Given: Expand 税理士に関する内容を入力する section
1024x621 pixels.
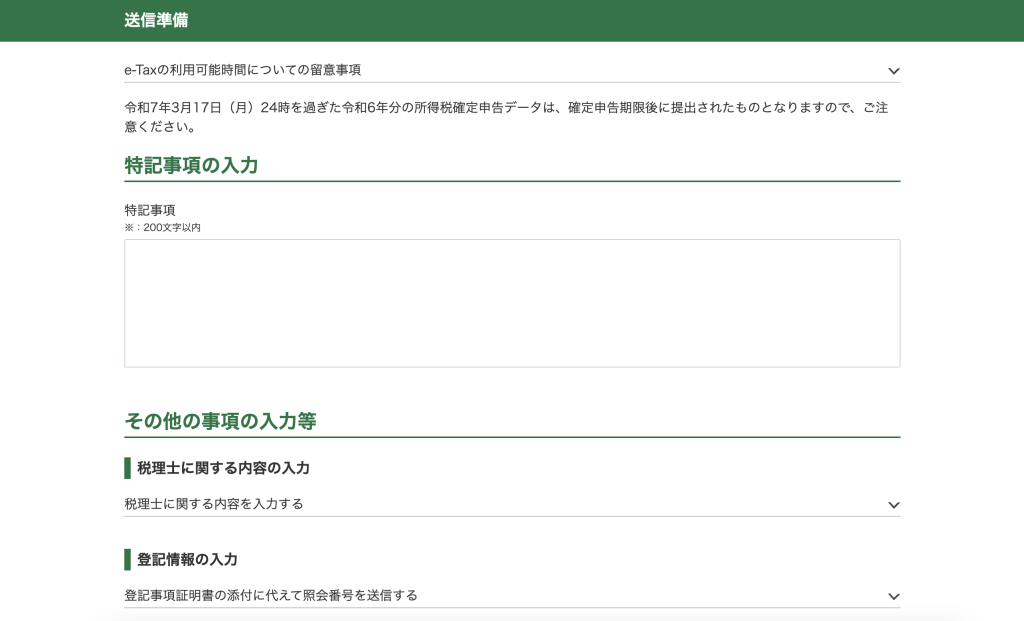Looking at the screenshot, I should pyautogui.click(x=214, y=504).
